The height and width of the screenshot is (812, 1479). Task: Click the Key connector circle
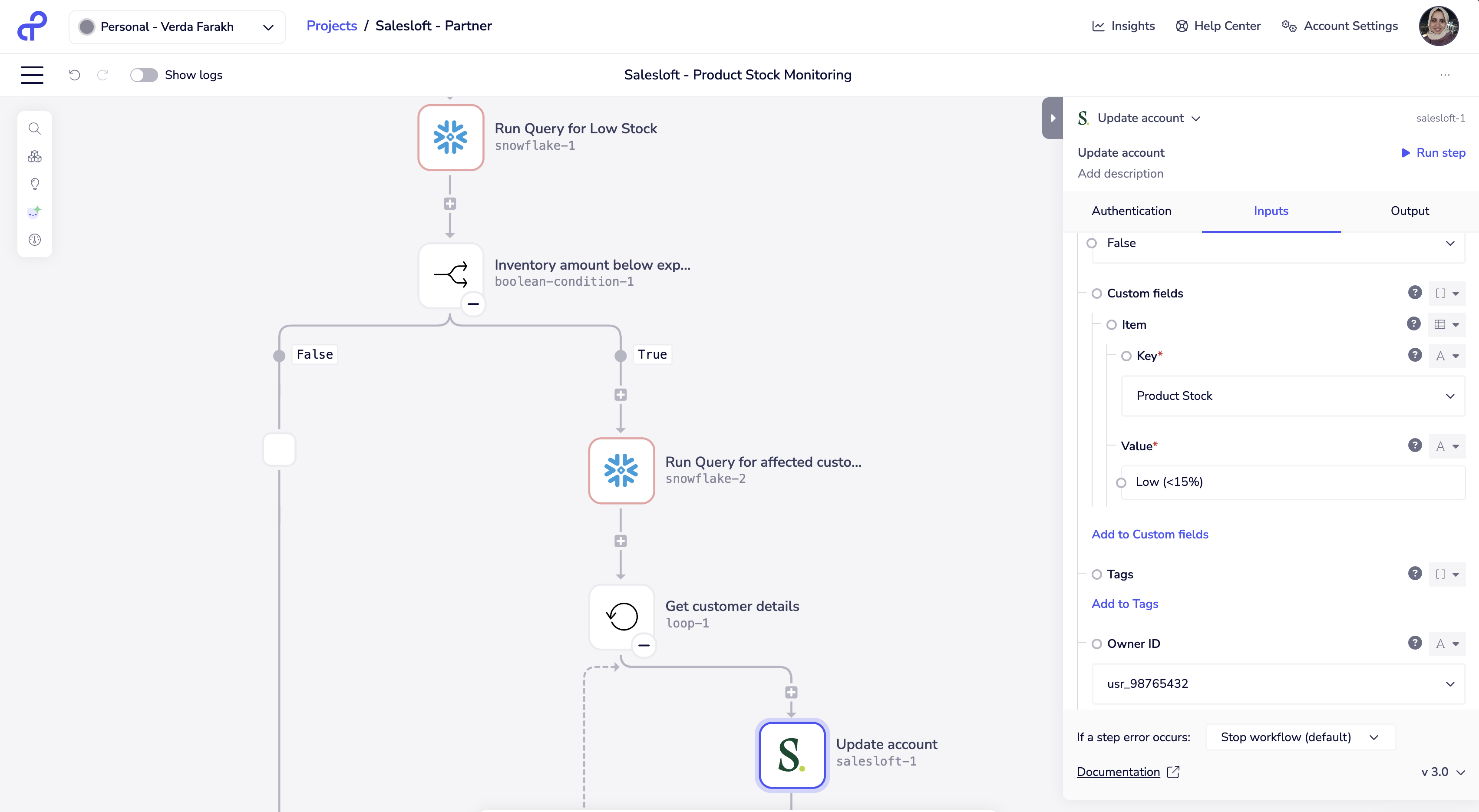(x=1126, y=356)
